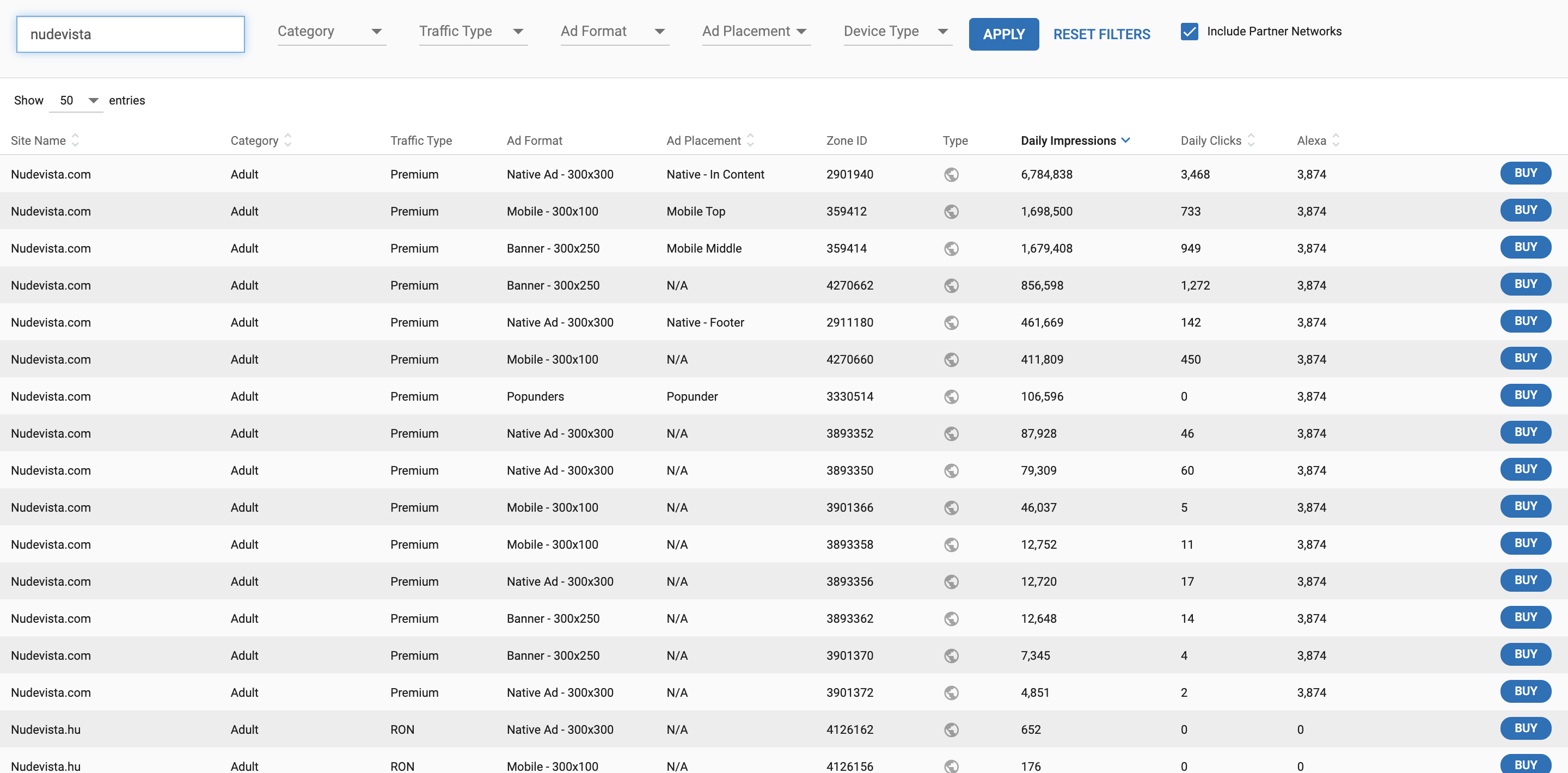1568x773 pixels.
Task: Click the globe type icon for zone 3901370
Action: coord(951,656)
